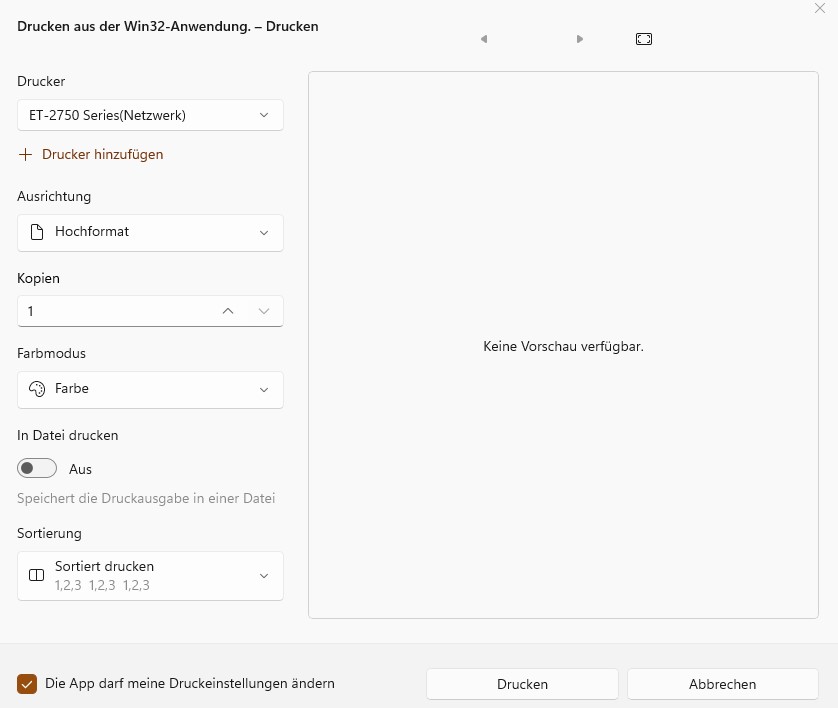This screenshot has width=838, height=708.
Task: Click the previous page arrow icon
Action: tap(484, 39)
